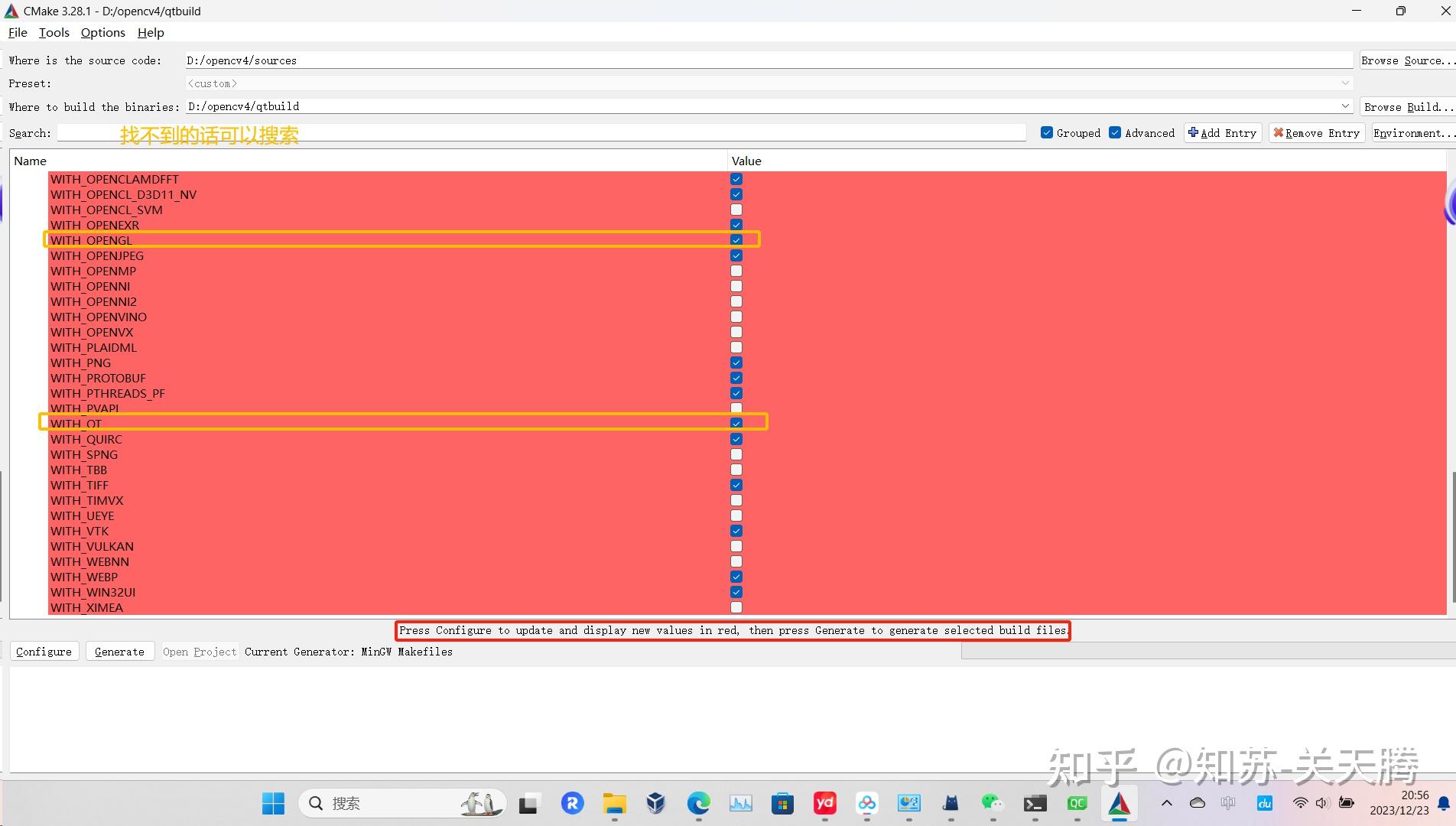Disable the Grouped checkbox

1046,132
